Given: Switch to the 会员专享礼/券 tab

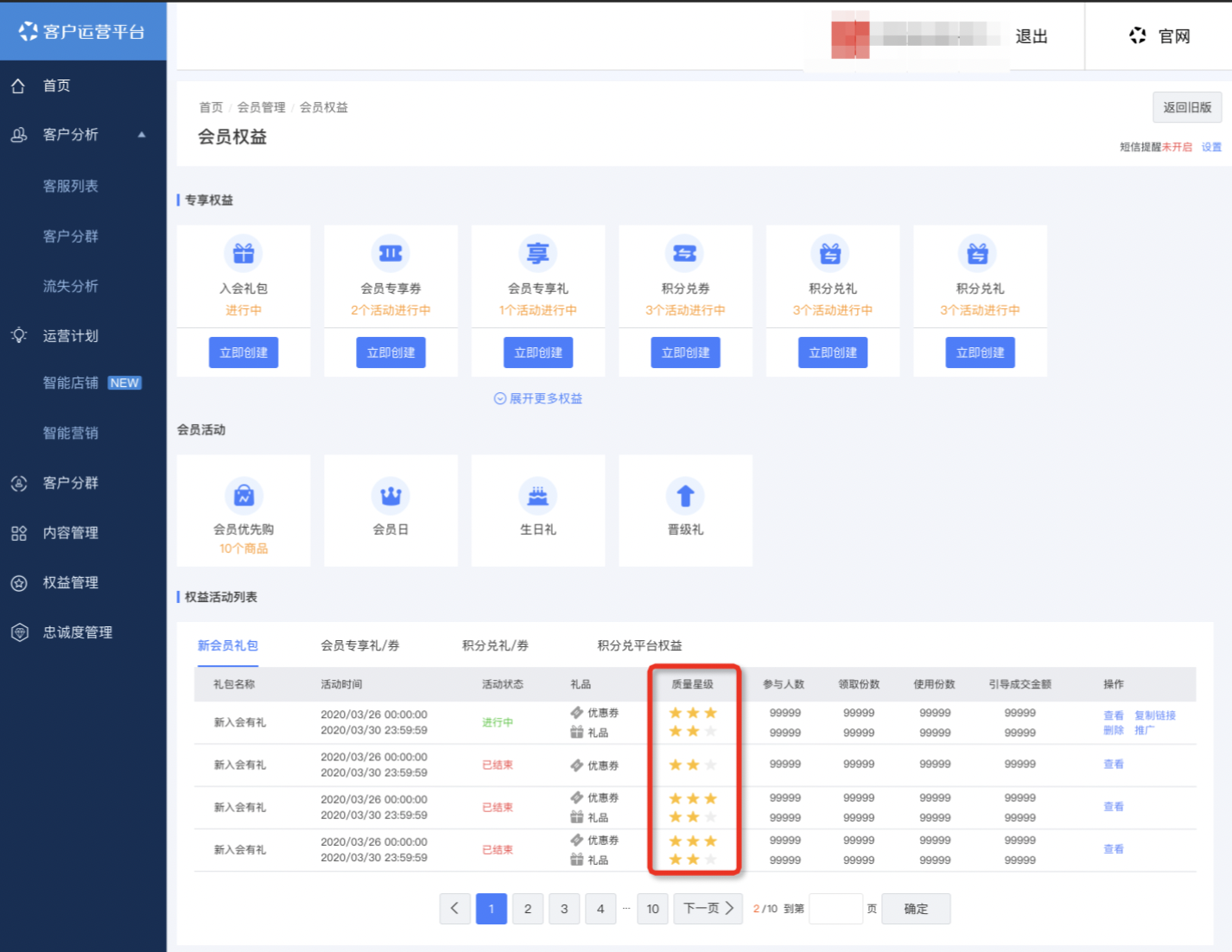Looking at the screenshot, I should coord(360,645).
